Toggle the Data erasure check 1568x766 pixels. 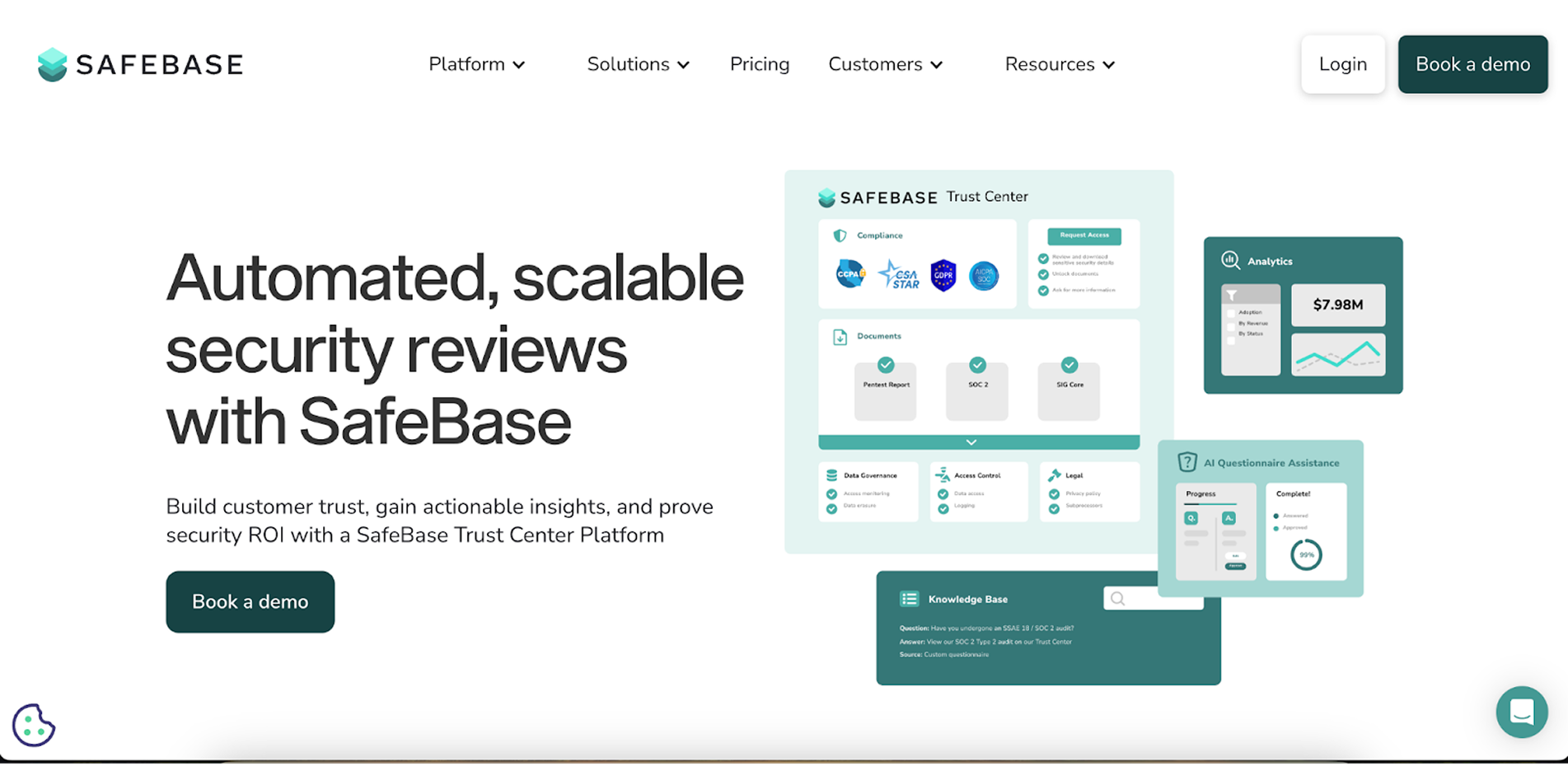pos(831,508)
